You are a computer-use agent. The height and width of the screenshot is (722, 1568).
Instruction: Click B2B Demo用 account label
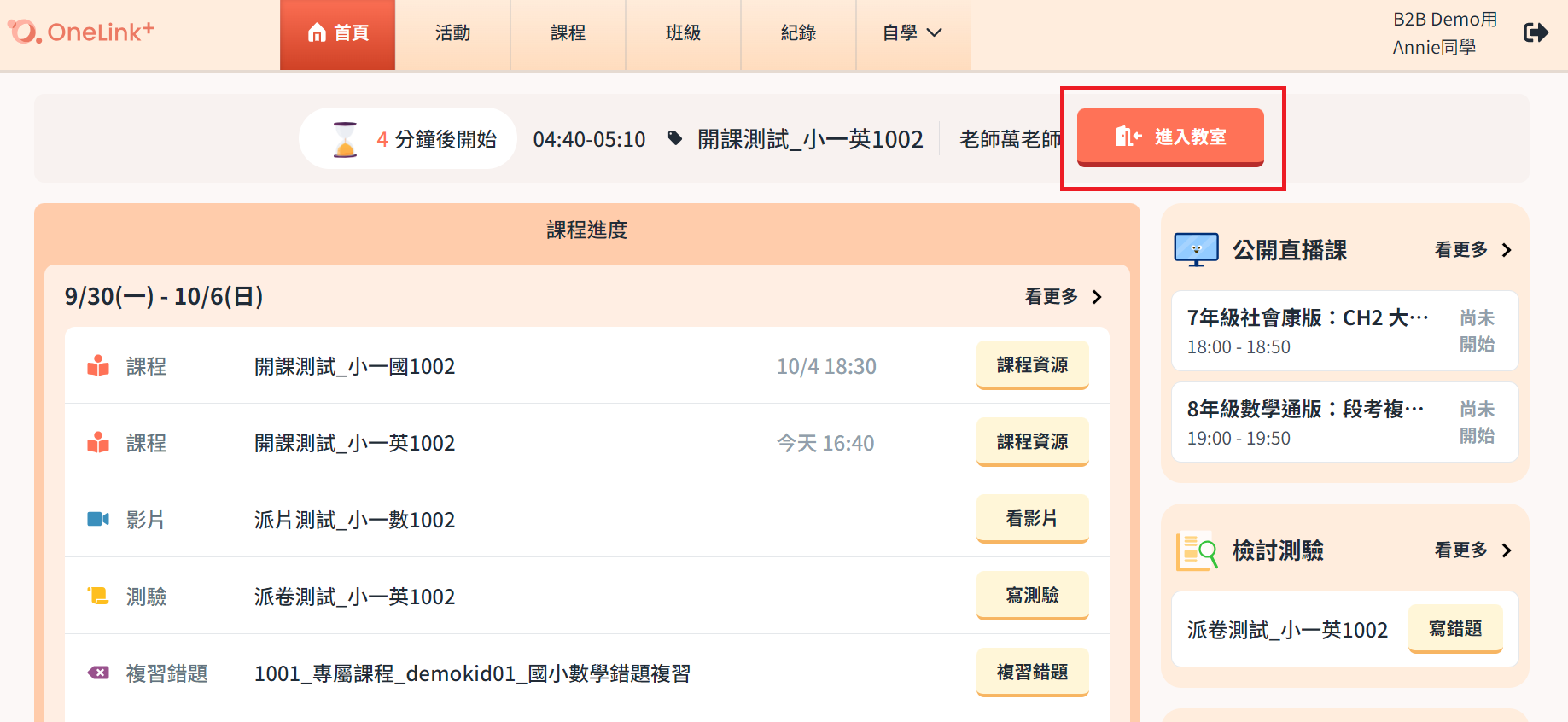(1445, 20)
